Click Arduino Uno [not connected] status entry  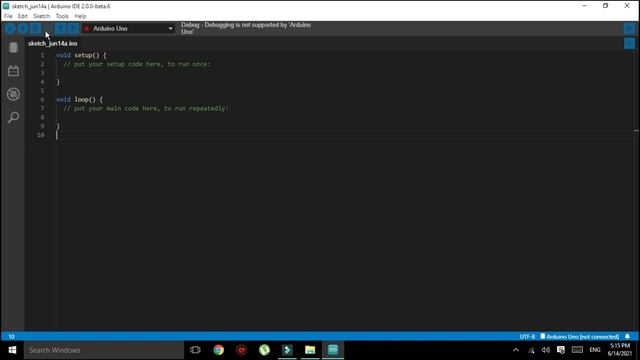tap(580, 337)
